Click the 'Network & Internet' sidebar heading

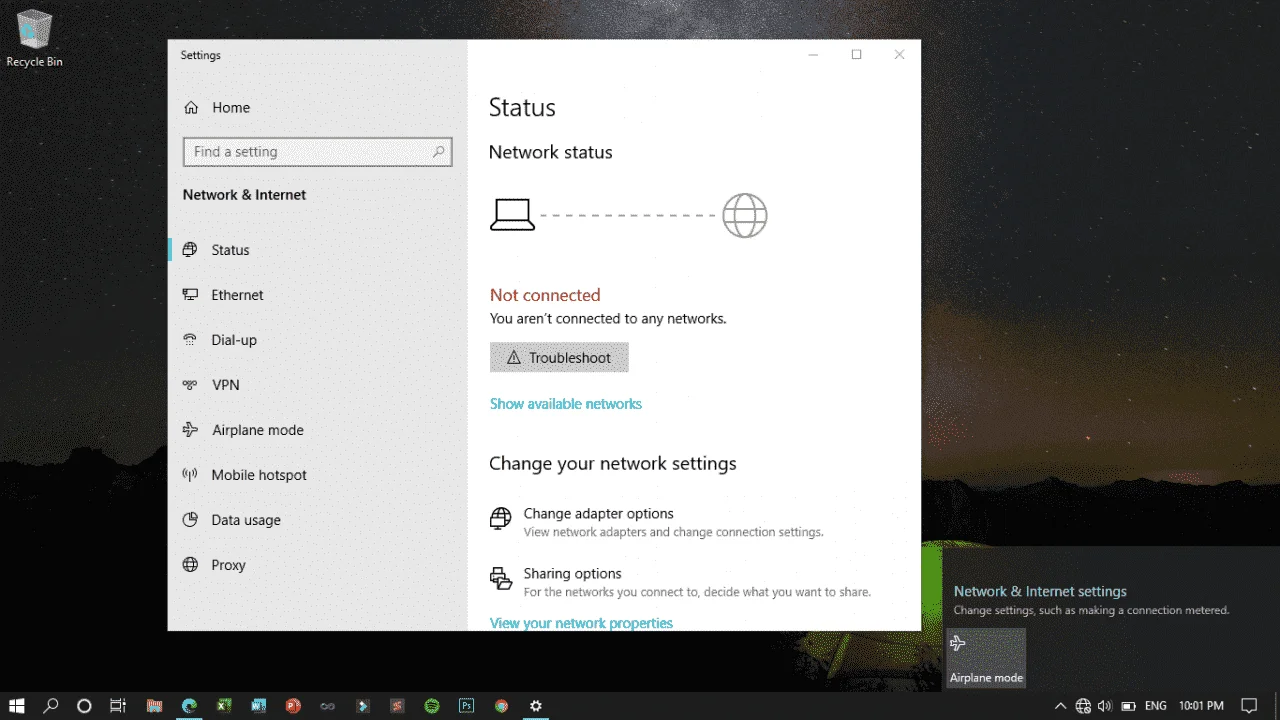point(244,195)
